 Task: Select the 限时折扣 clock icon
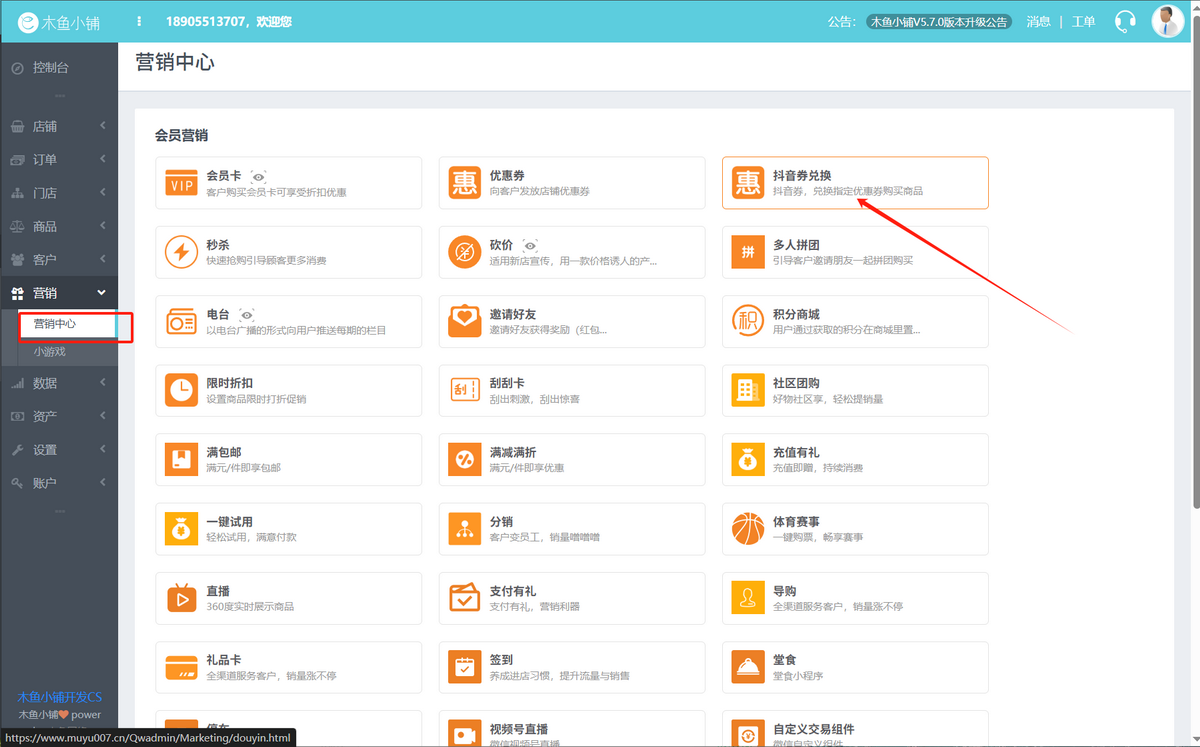181,391
